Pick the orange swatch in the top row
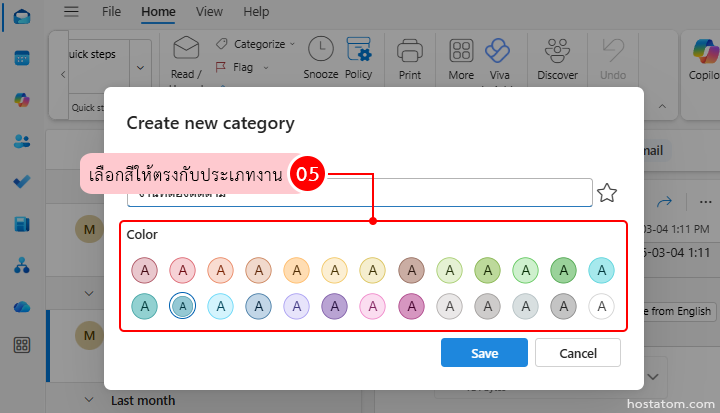Image resolution: width=720 pixels, height=413 pixels. click(297, 270)
